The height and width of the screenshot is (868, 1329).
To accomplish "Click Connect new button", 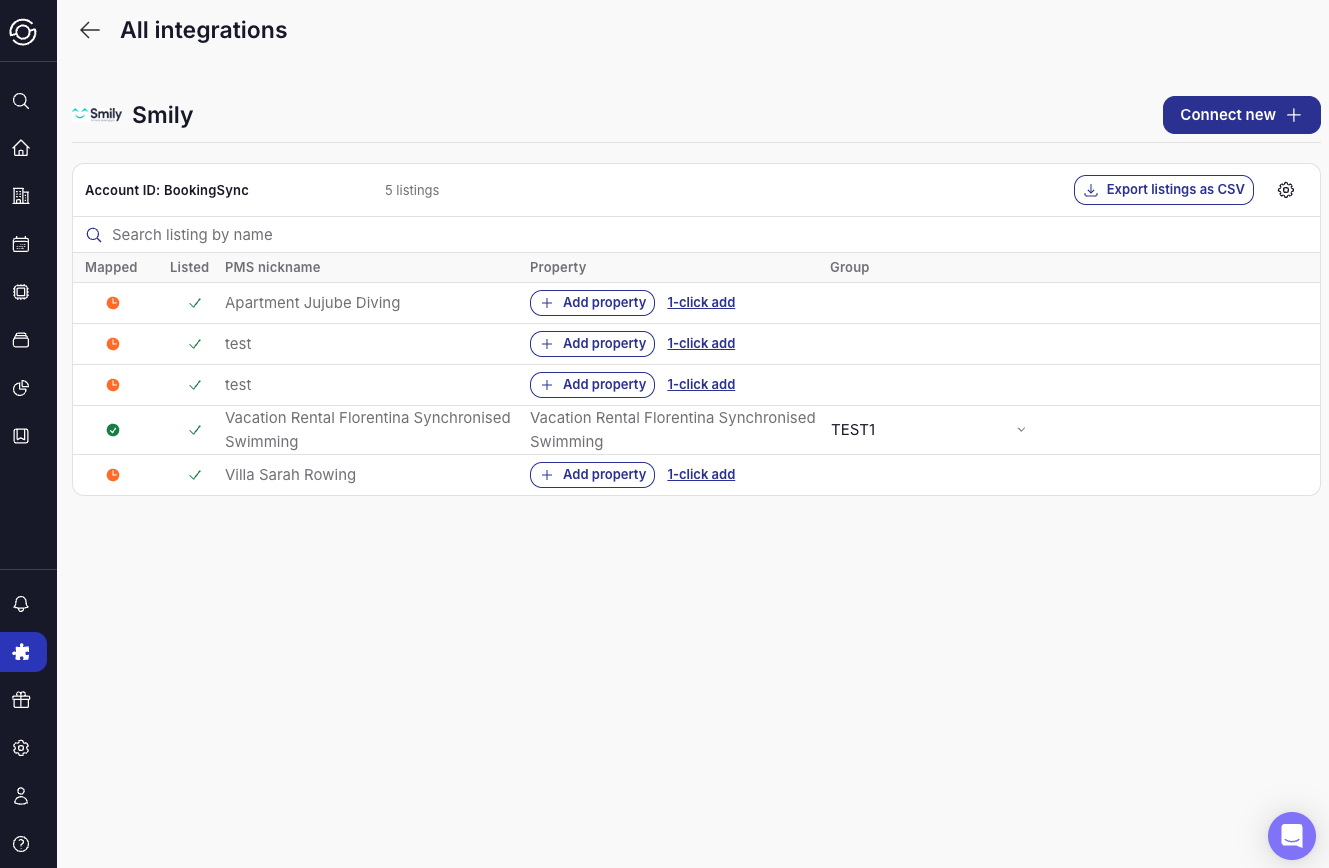I will [1241, 115].
